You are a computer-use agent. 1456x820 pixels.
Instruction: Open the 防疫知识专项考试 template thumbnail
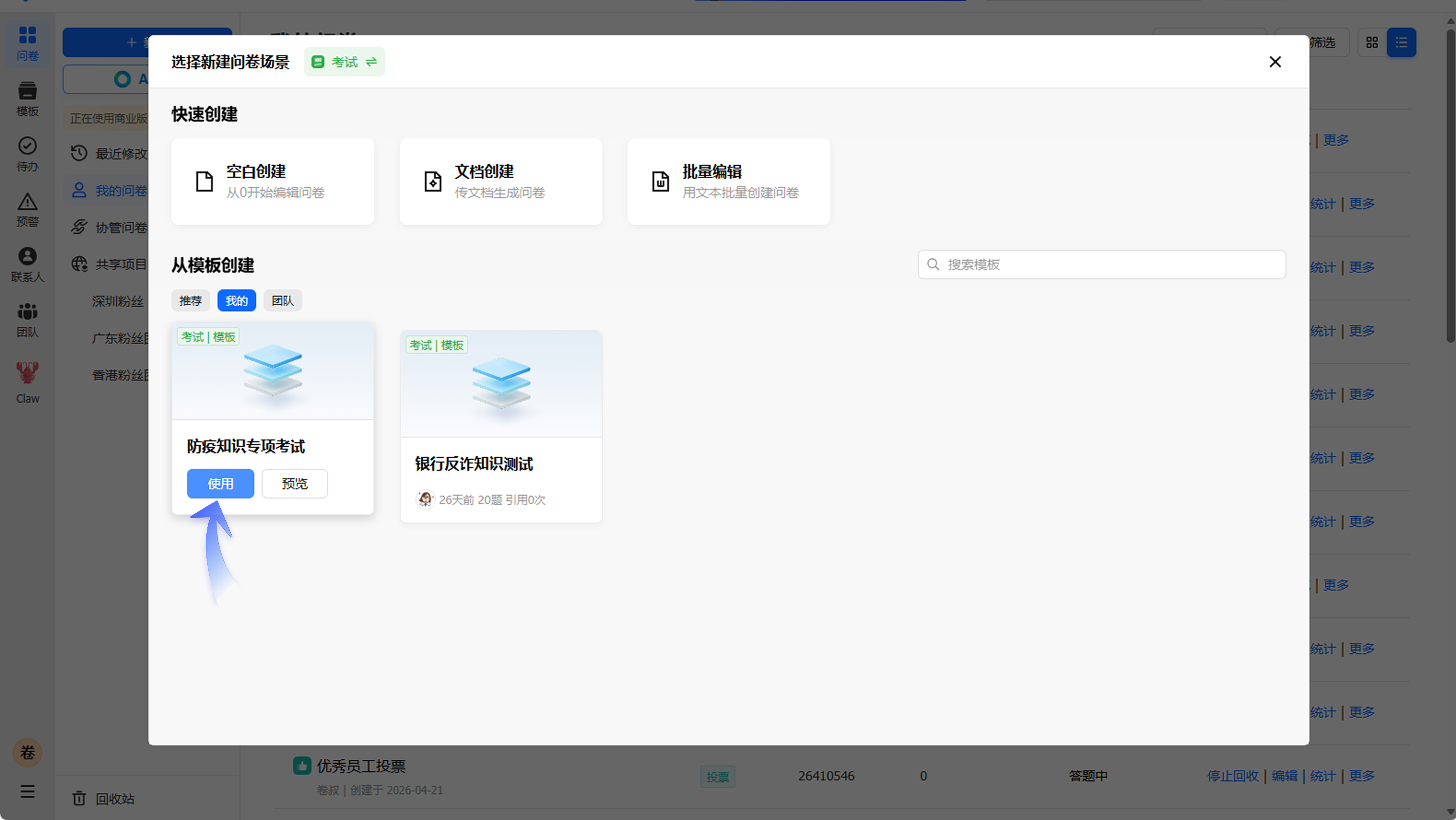(272, 371)
